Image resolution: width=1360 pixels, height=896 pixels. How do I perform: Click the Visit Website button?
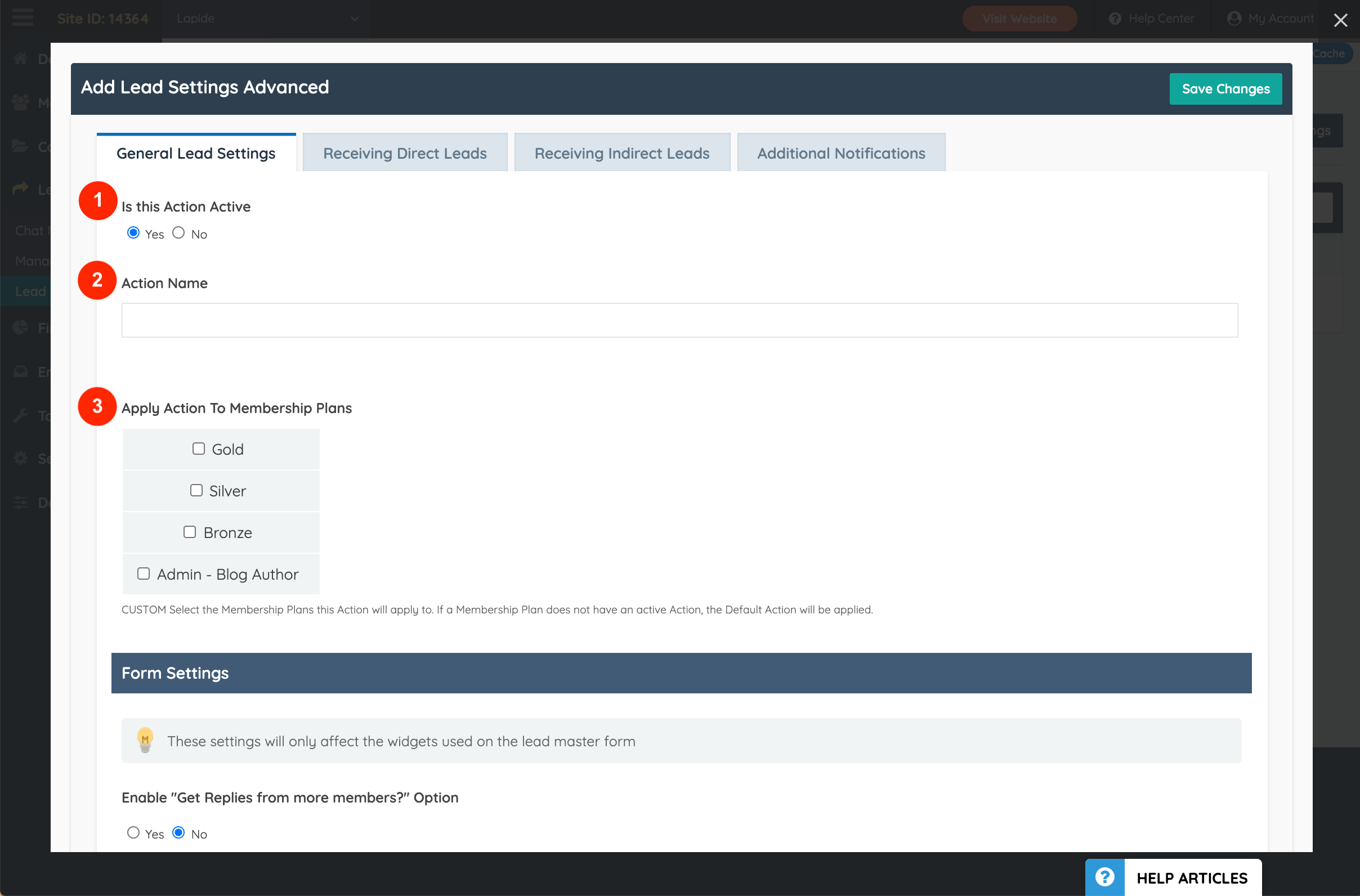1019,18
